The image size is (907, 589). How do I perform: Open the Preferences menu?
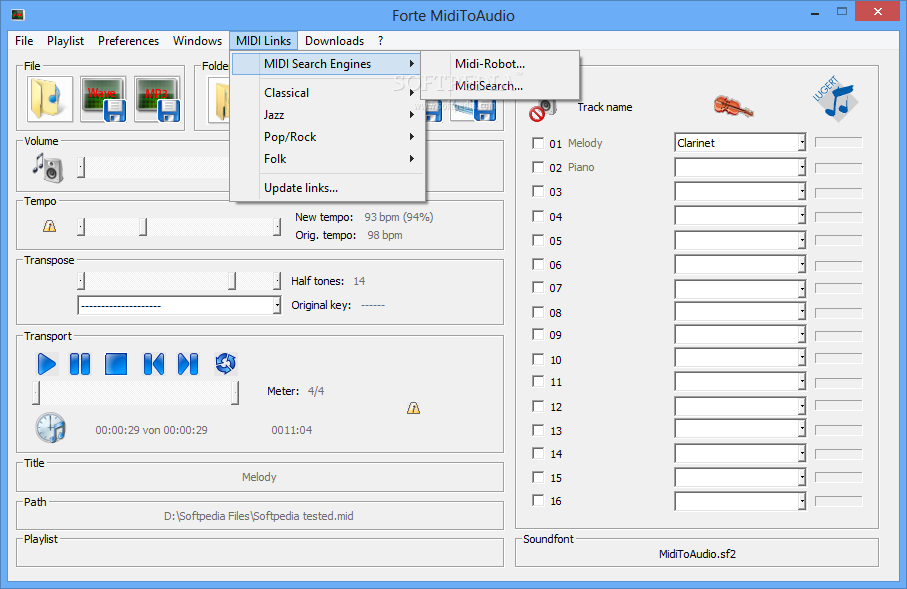coord(128,41)
